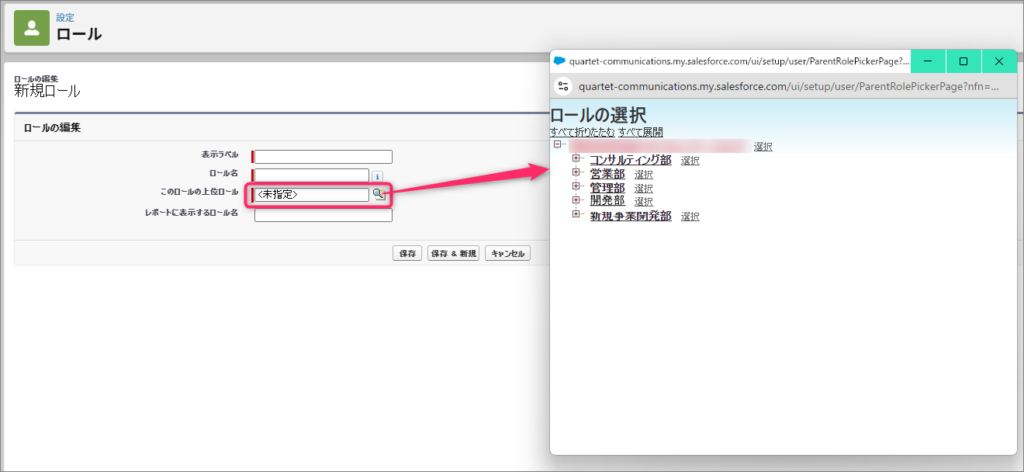This screenshot has width=1024, height=472.
Task: Close the role picker popup window
Action: pos(998,61)
